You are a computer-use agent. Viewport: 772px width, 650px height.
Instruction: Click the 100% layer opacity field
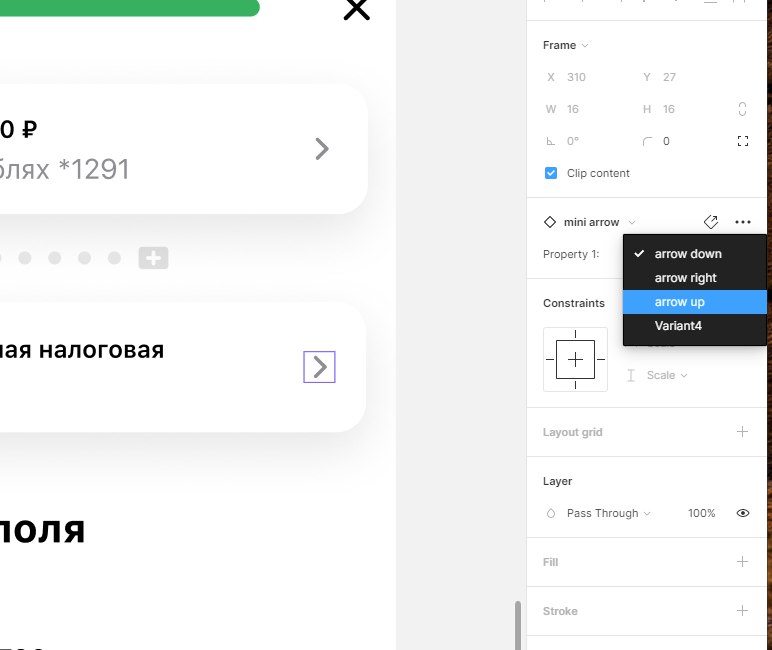(x=701, y=513)
